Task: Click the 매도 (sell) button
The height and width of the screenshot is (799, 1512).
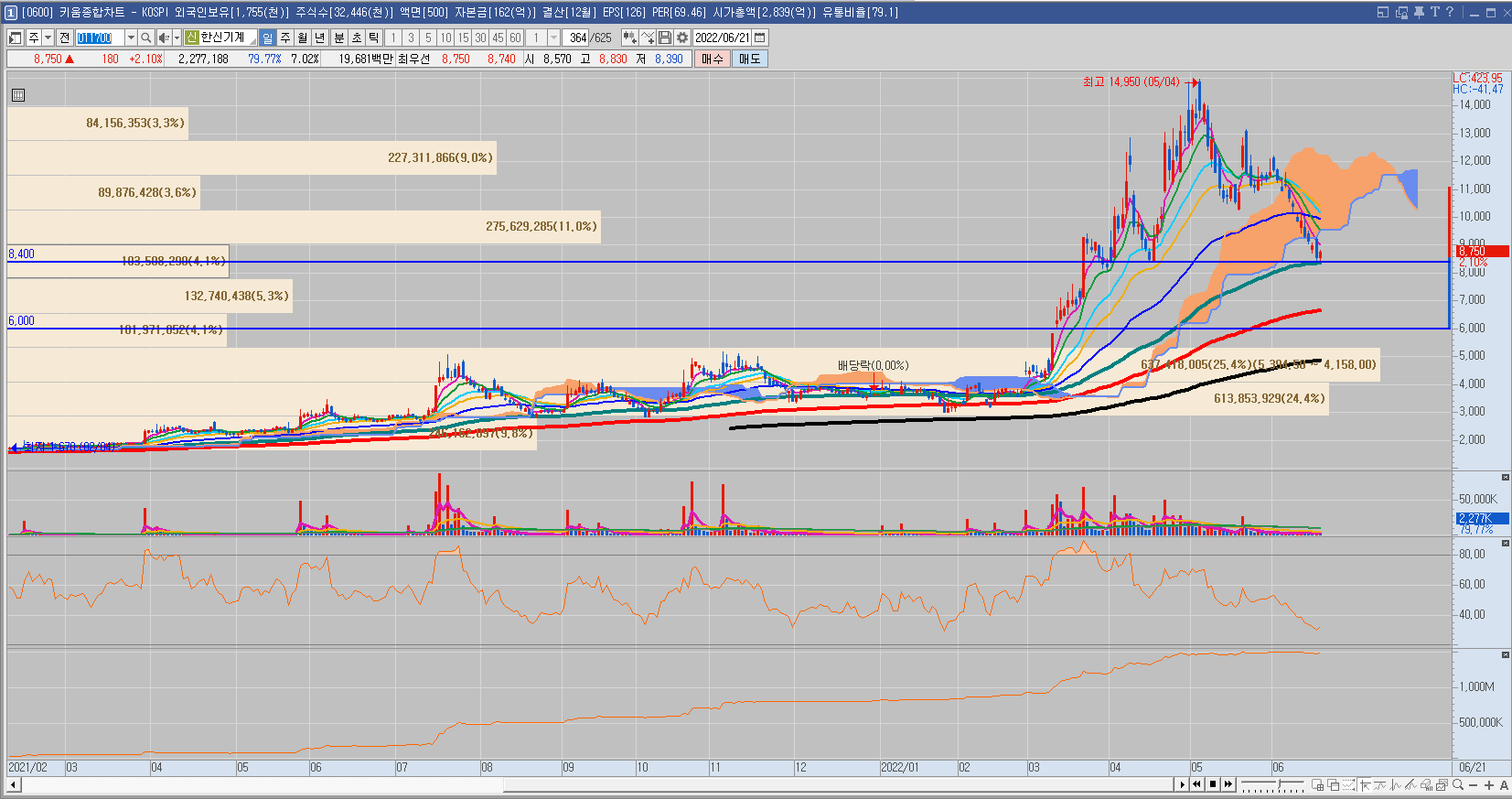Action: coord(750,59)
